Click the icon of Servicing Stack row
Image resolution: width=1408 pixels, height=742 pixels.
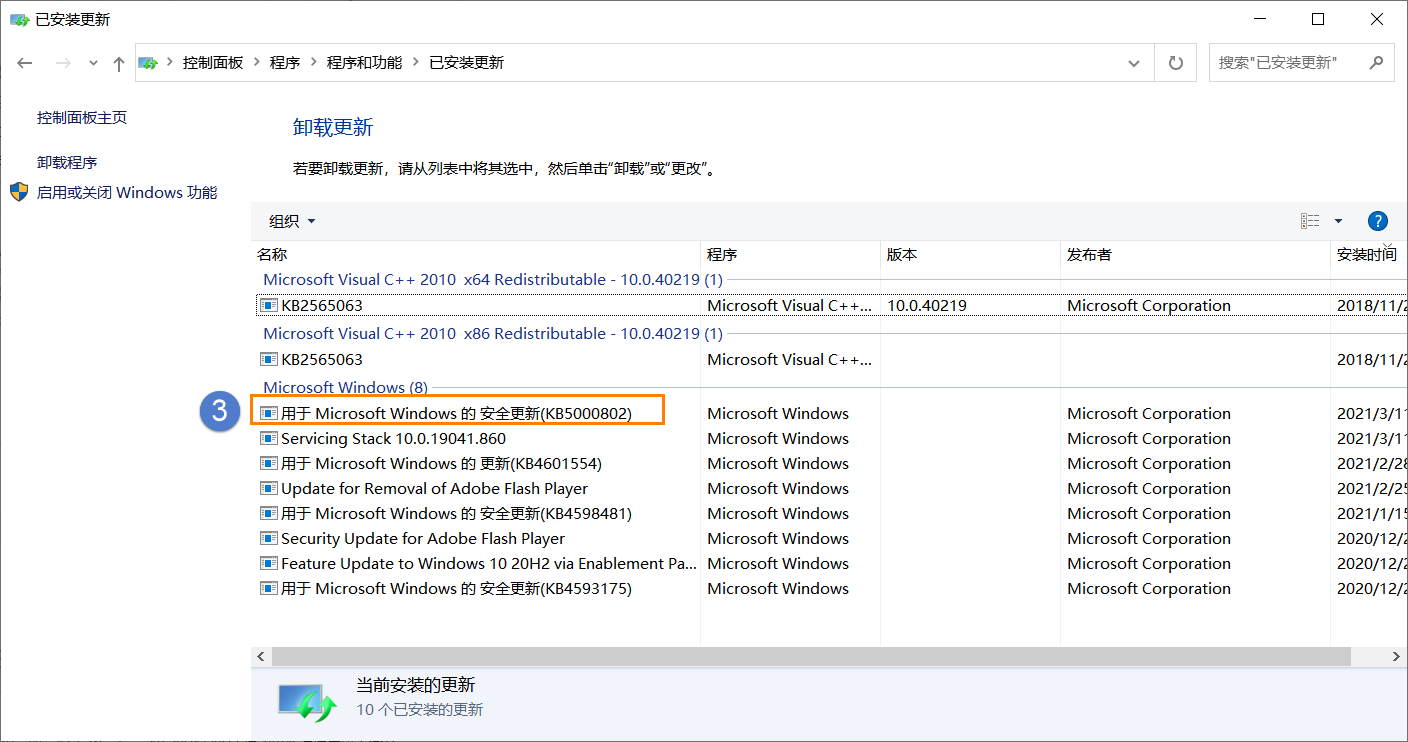(268, 438)
